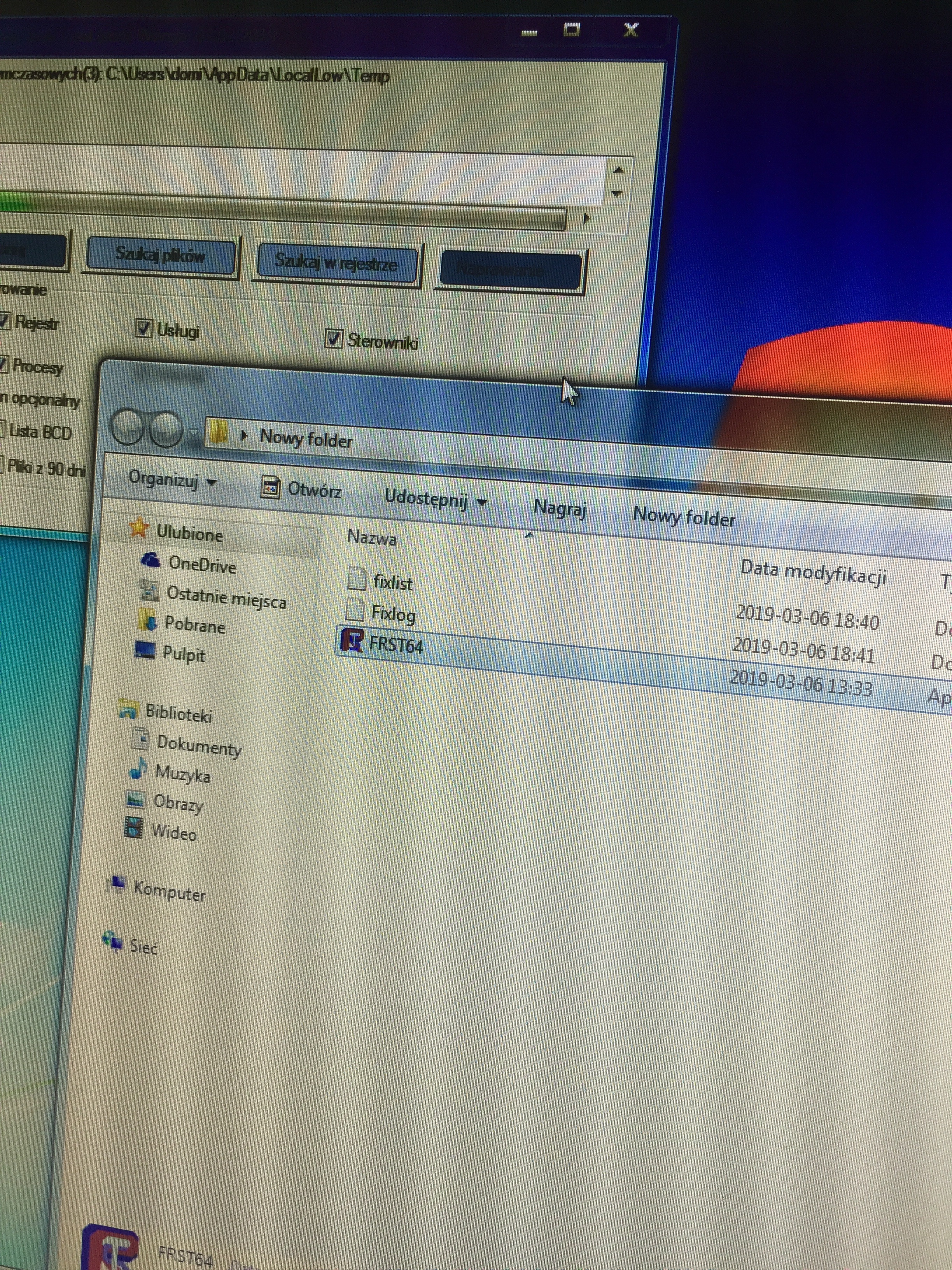Select the FRST64 application icon in file list
The width and height of the screenshot is (952, 1270).
tap(352, 640)
